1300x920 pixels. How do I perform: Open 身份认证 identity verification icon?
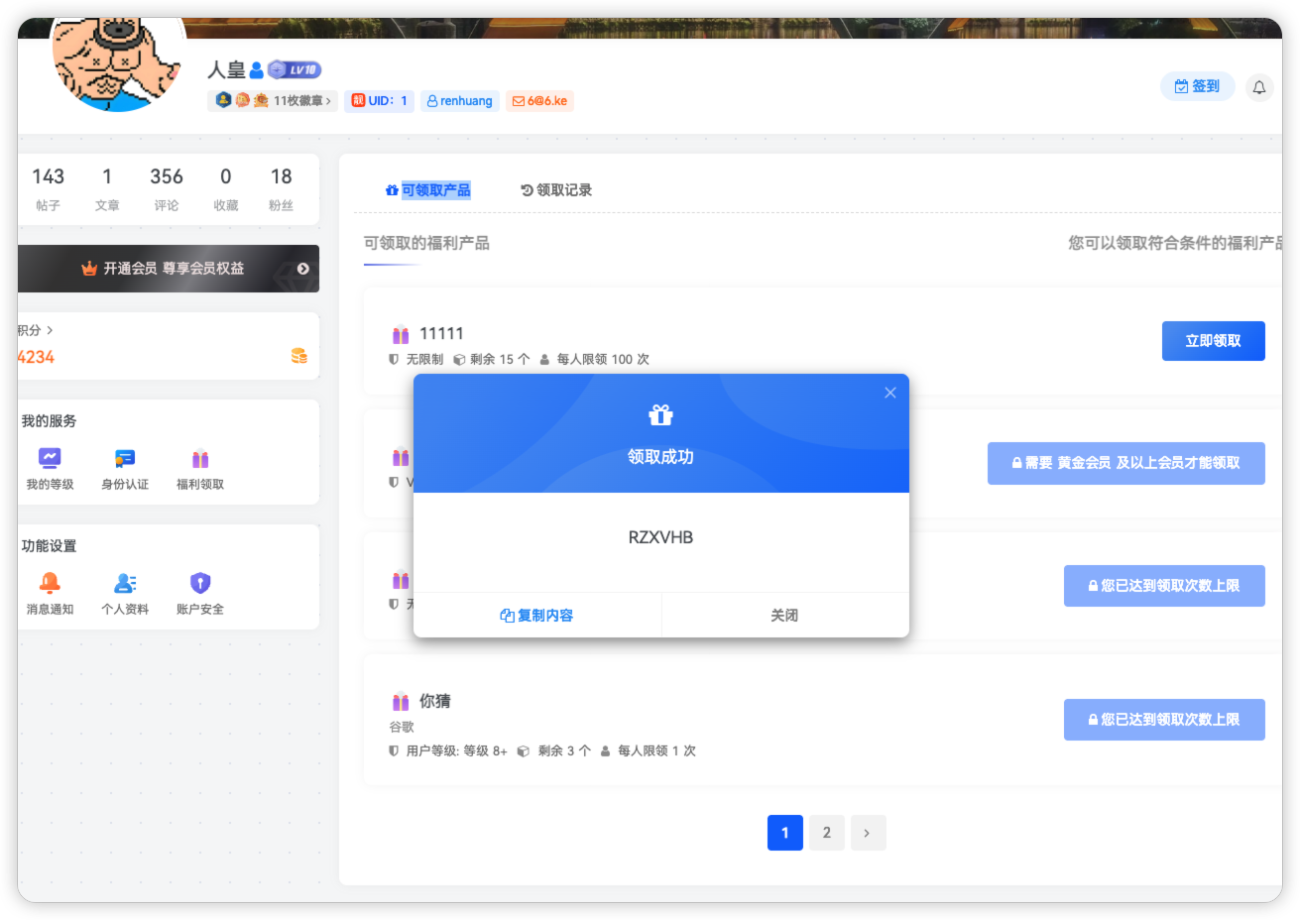coord(125,459)
